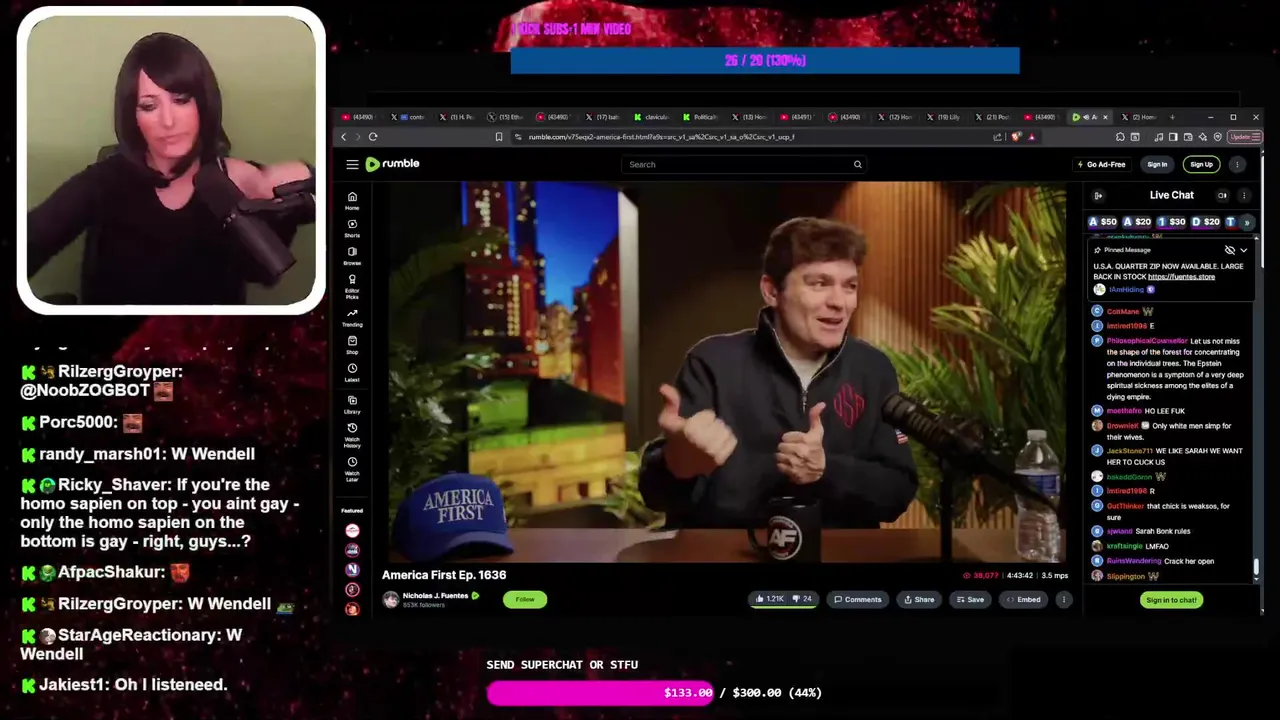
Task: Collapse the Live Chat panel
Action: click(x=1098, y=196)
